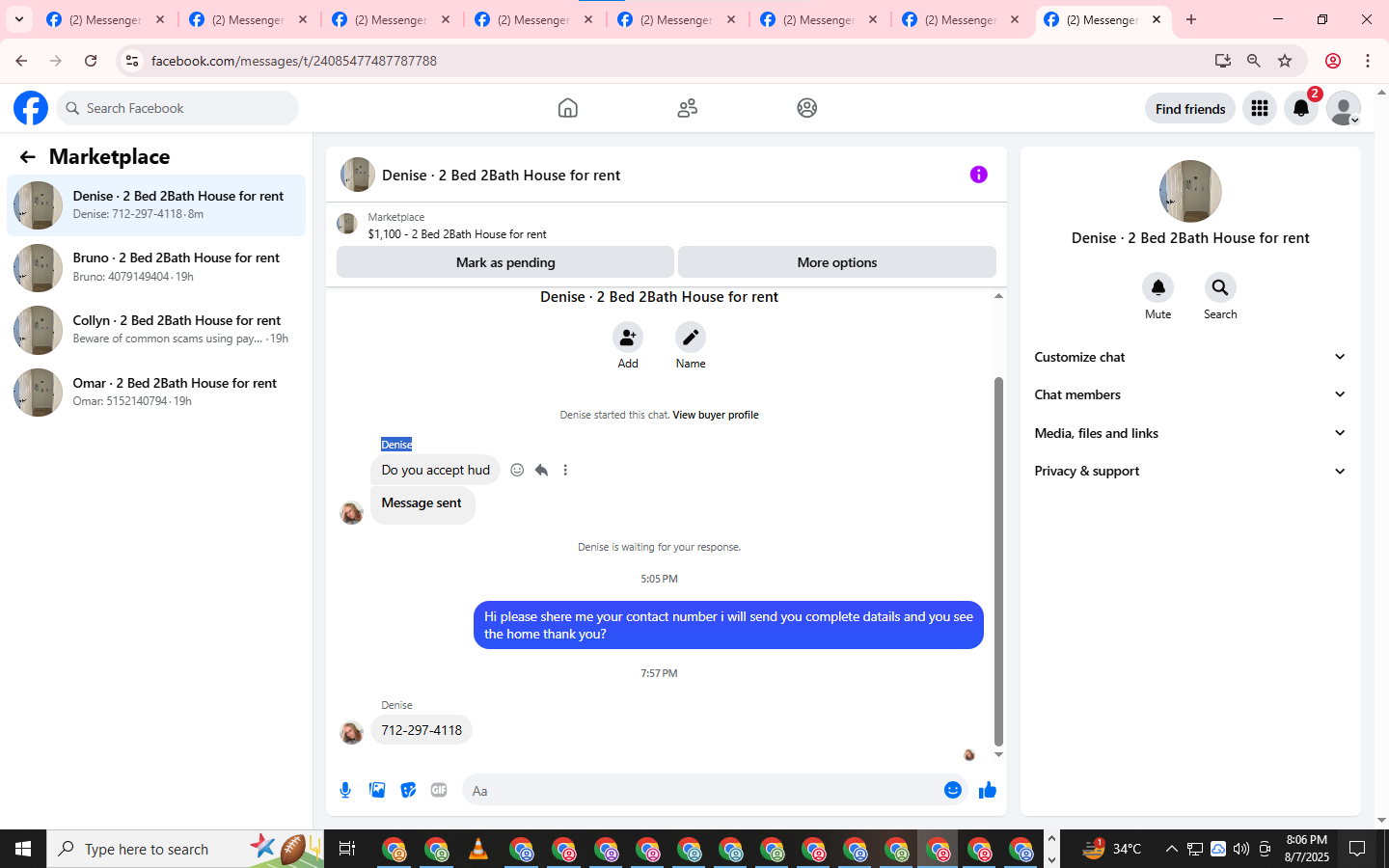Close the active Messenger tab
This screenshot has height=868, width=1389.
point(1157,19)
